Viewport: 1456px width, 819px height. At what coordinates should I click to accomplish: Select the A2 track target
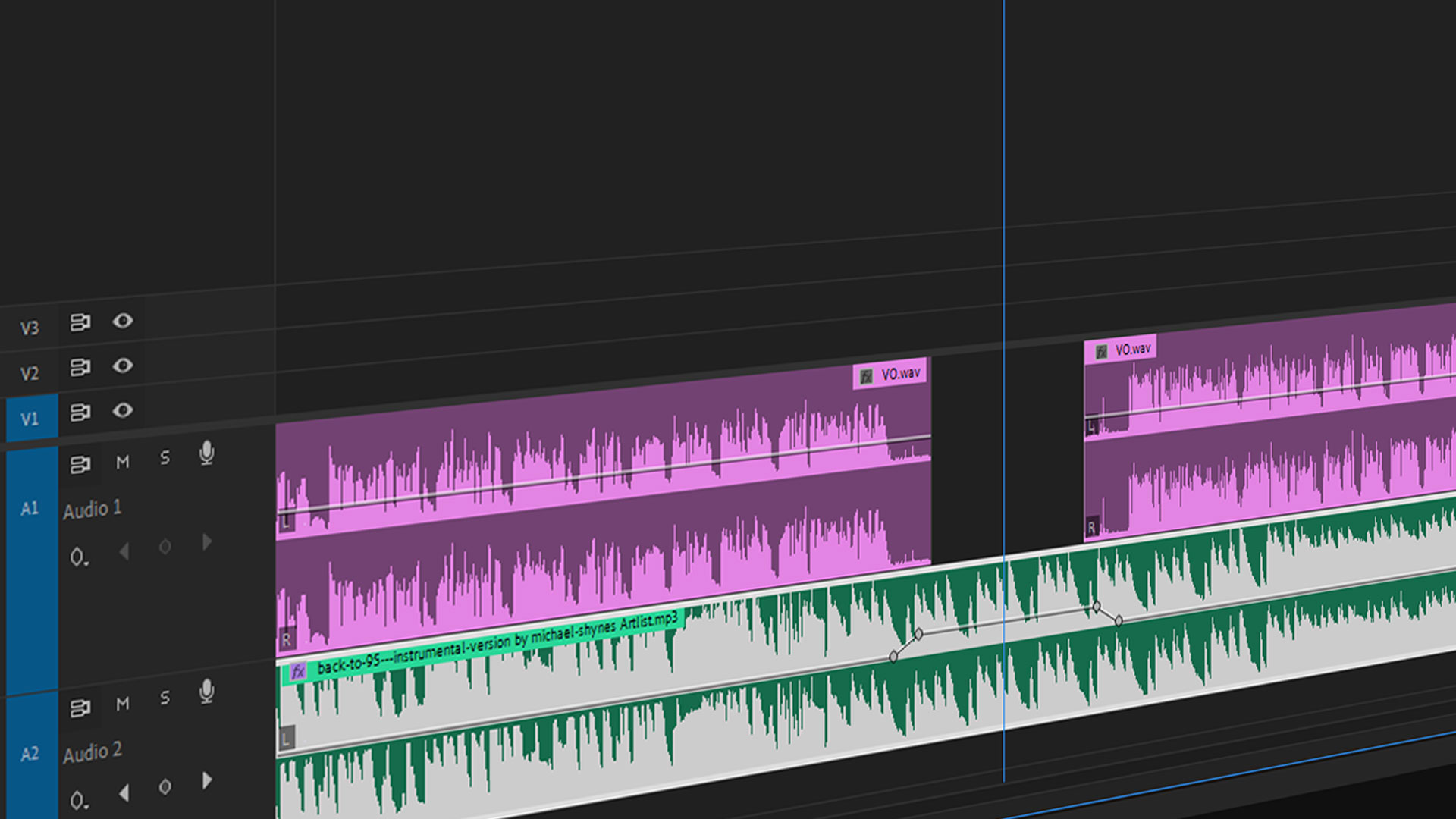(x=31, y=754)
